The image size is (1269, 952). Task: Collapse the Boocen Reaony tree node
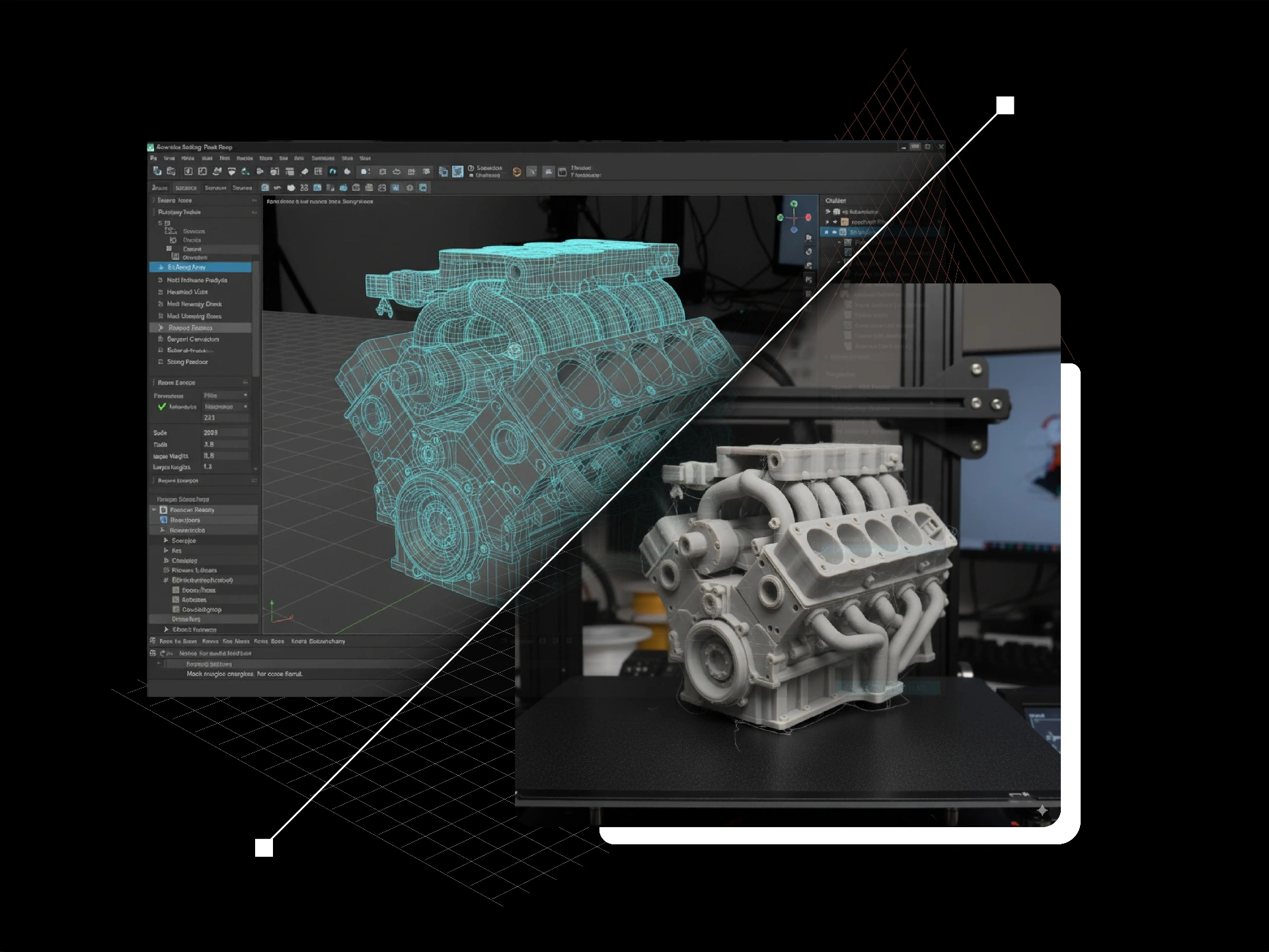coord(155,510)
